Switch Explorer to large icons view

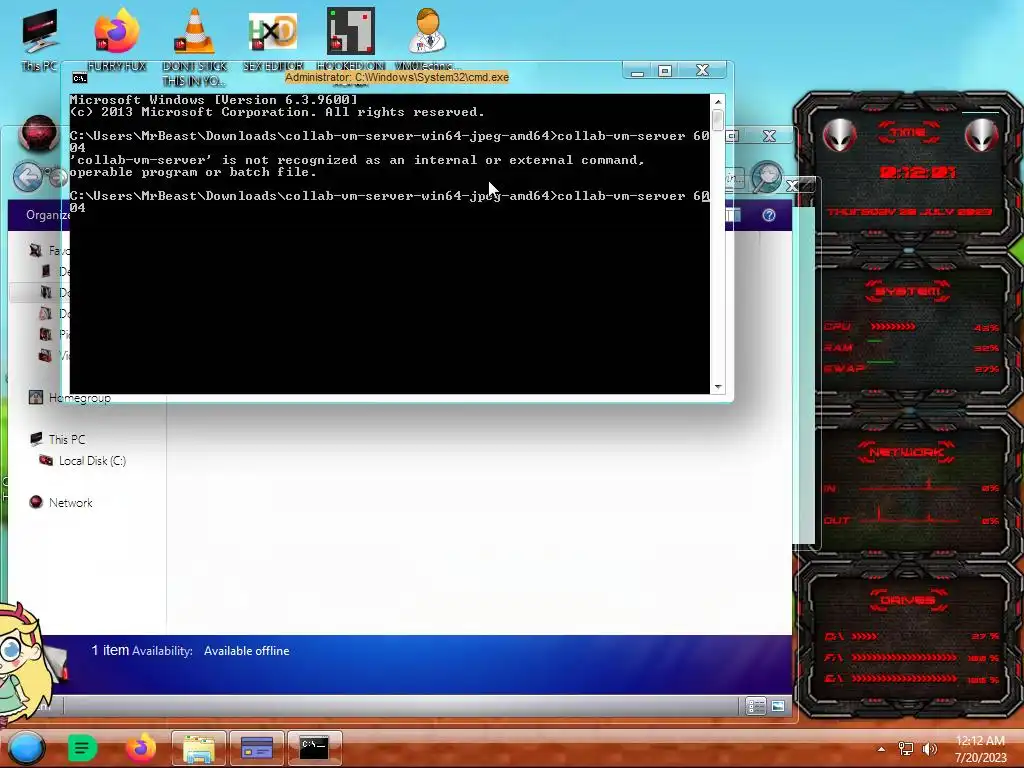coord(778,705)
